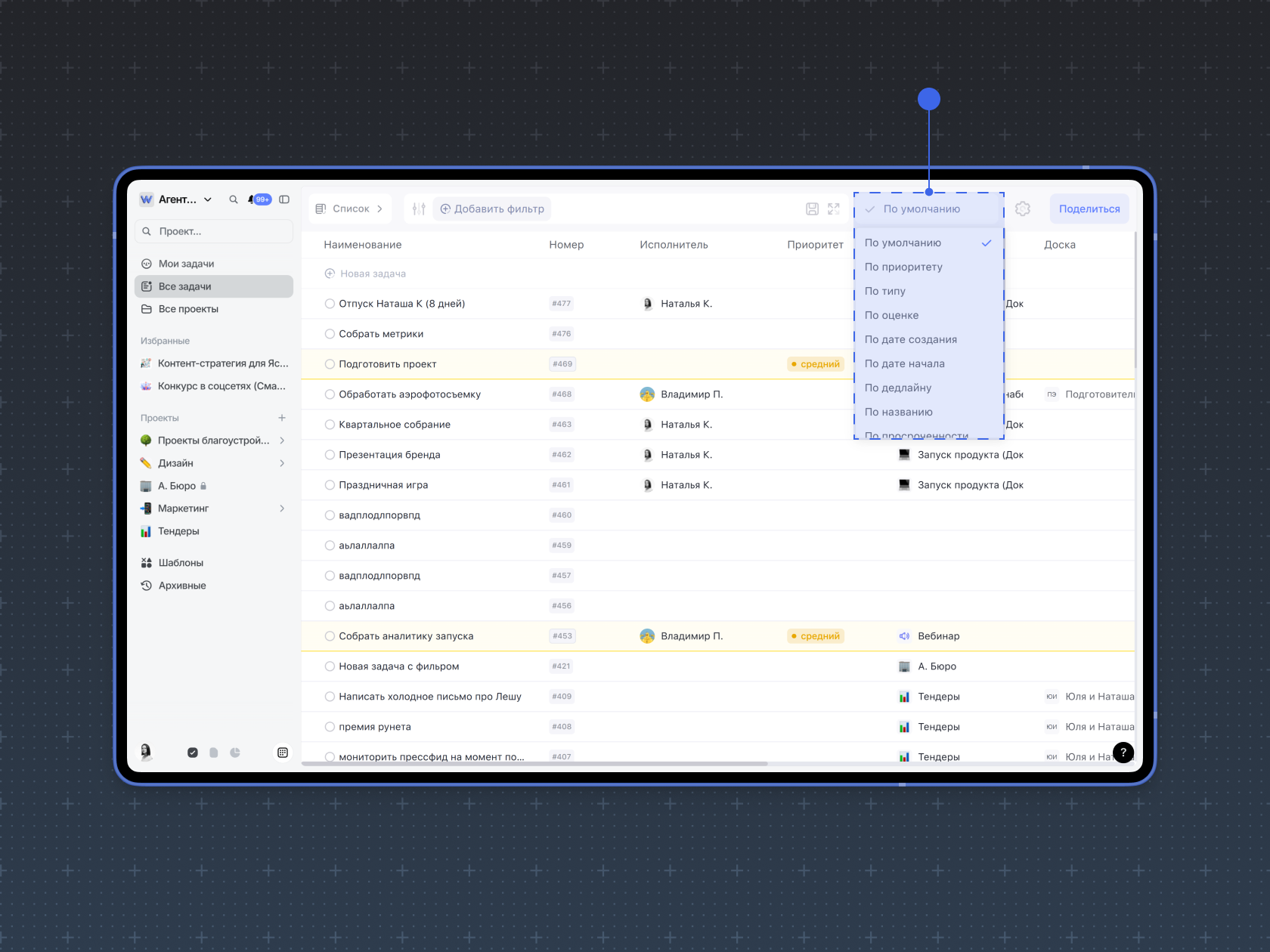Select 'По приоритету' sort option

coord(903,267)
